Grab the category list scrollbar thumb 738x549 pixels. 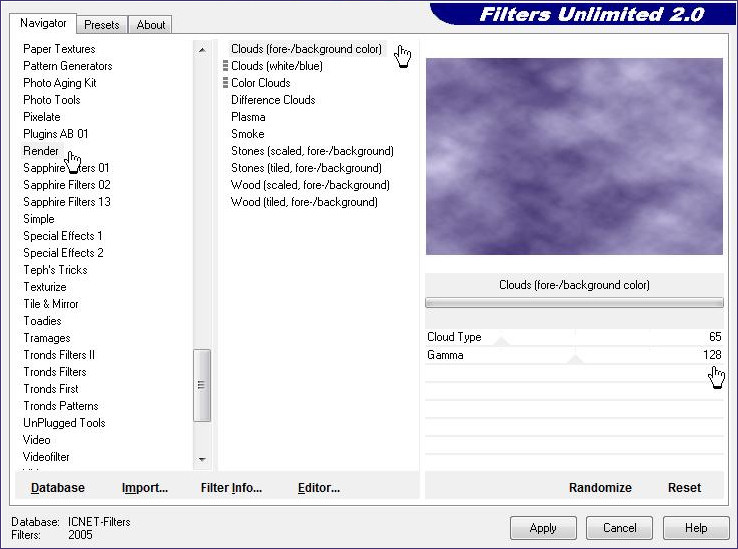[202, 385]
